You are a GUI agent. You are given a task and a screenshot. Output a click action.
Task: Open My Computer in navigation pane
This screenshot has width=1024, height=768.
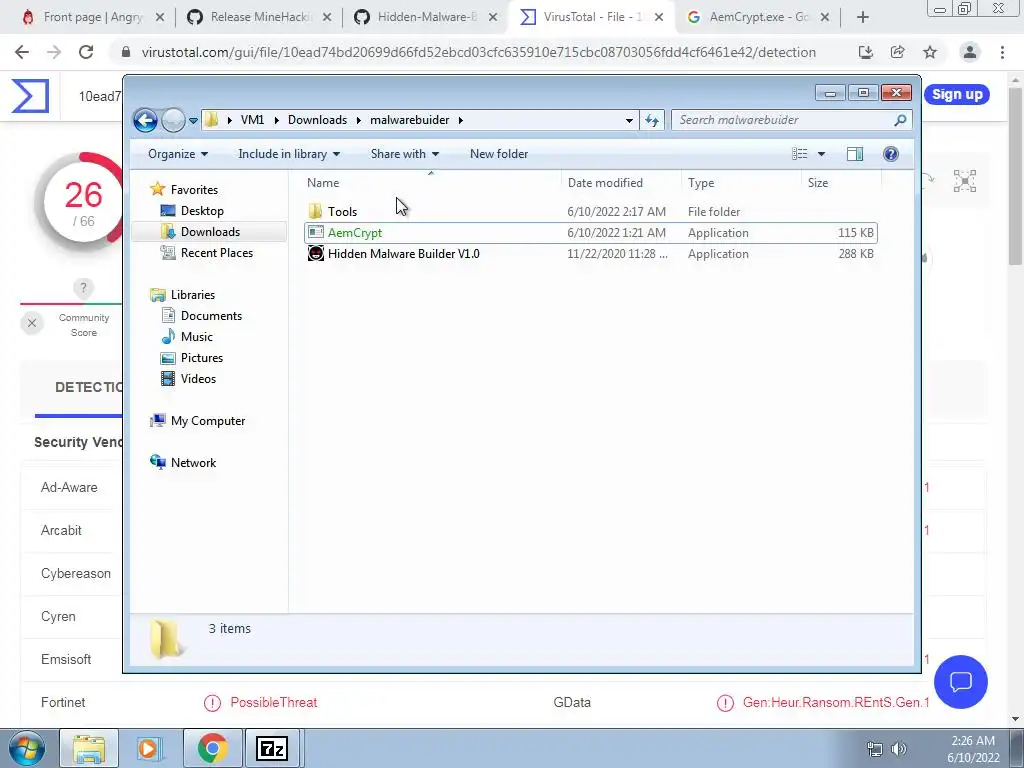click(208, 421)
